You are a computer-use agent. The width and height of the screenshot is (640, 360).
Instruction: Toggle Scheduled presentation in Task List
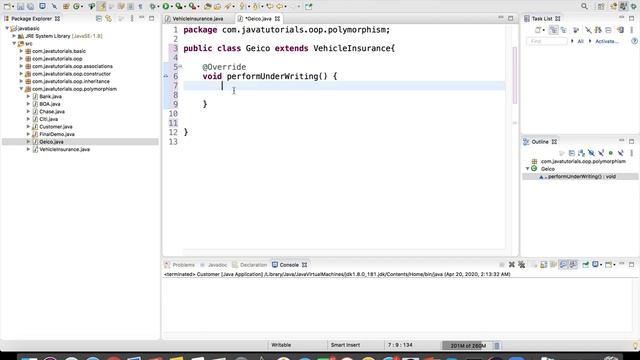pyautogui.click(x=564, y=30)
